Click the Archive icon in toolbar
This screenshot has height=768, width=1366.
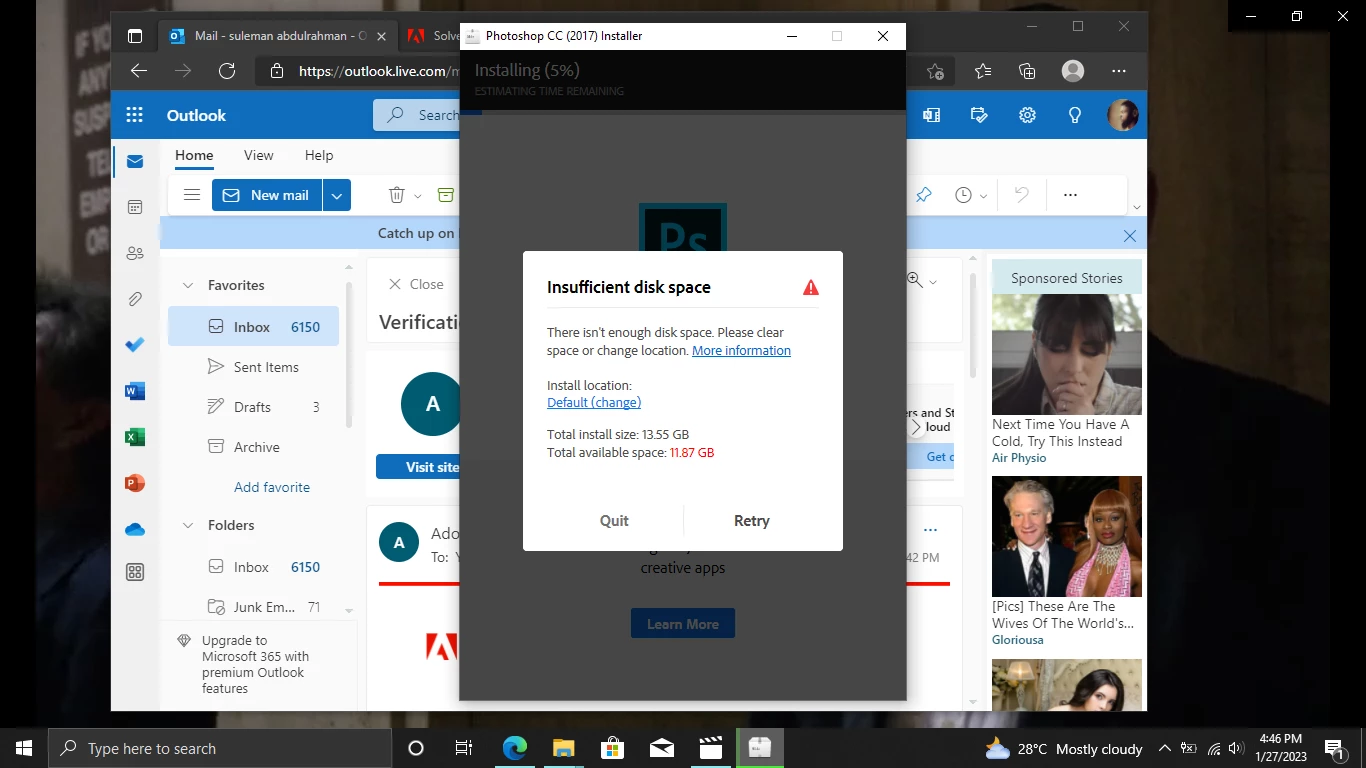[446, 195]
